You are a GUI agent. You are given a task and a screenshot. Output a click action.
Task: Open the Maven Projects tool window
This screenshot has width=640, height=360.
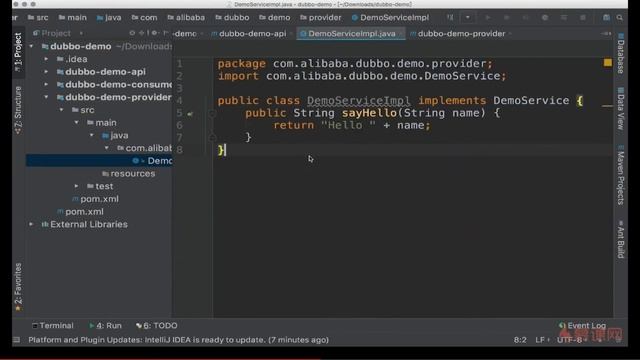pyautogui.click(x=620, y=175)
